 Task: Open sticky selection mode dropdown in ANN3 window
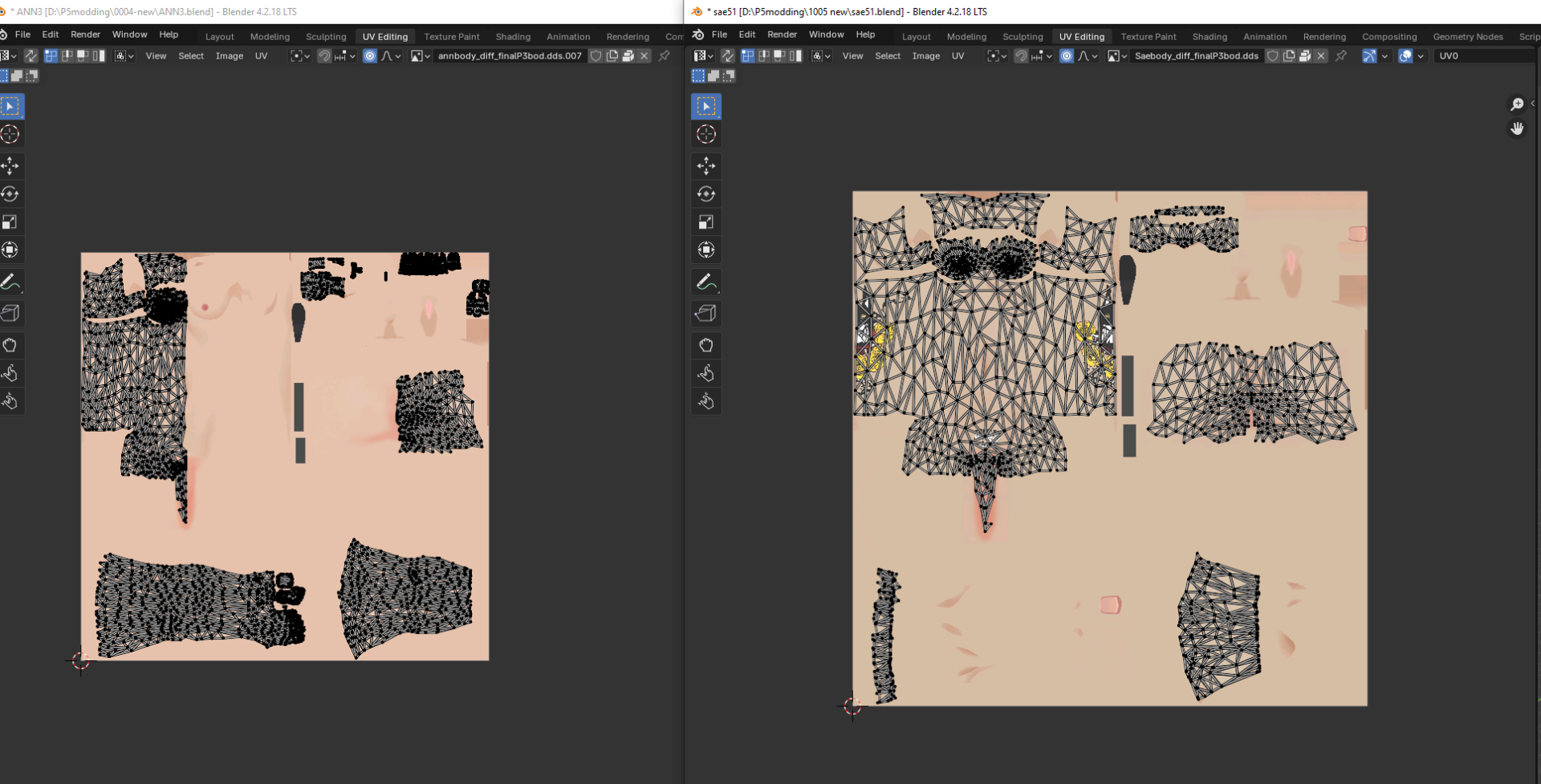point(124,56)
